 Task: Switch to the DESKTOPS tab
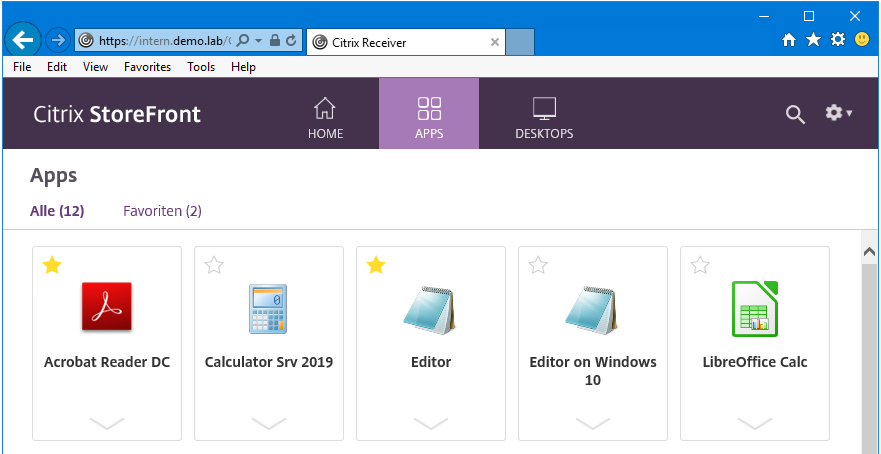544,118
